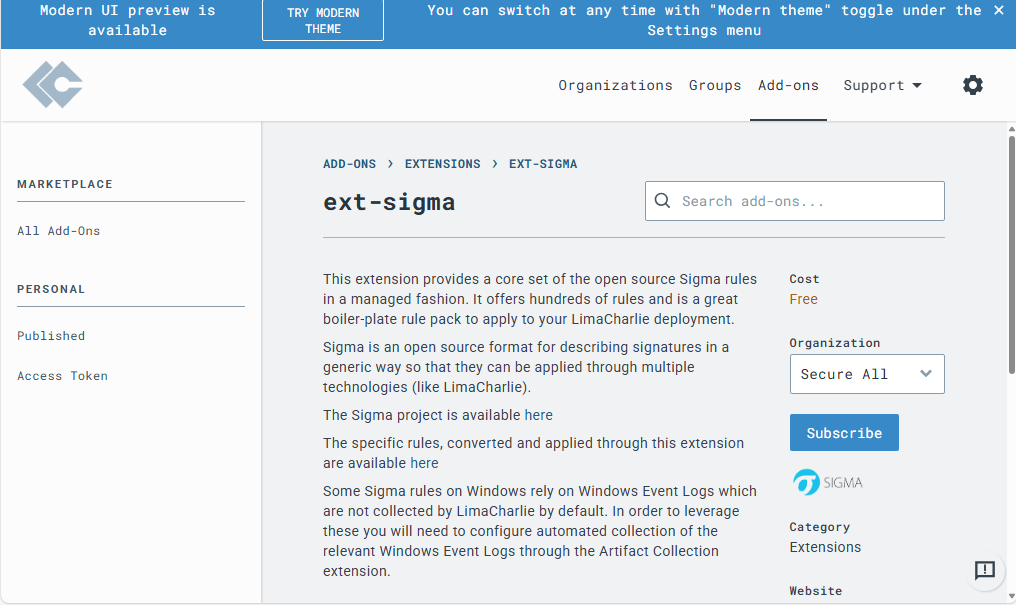Click the 'Extensions' category value
Viewport: 1016px width, 605px height.
pyautogui.click(x=825, y=547)
